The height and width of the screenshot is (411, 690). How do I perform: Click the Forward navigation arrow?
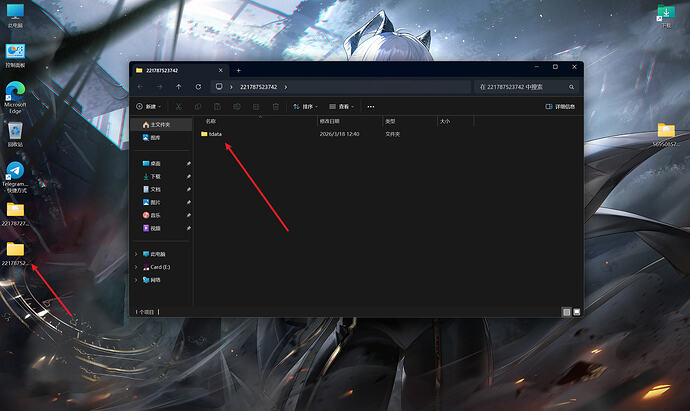[x=159, y=87]
